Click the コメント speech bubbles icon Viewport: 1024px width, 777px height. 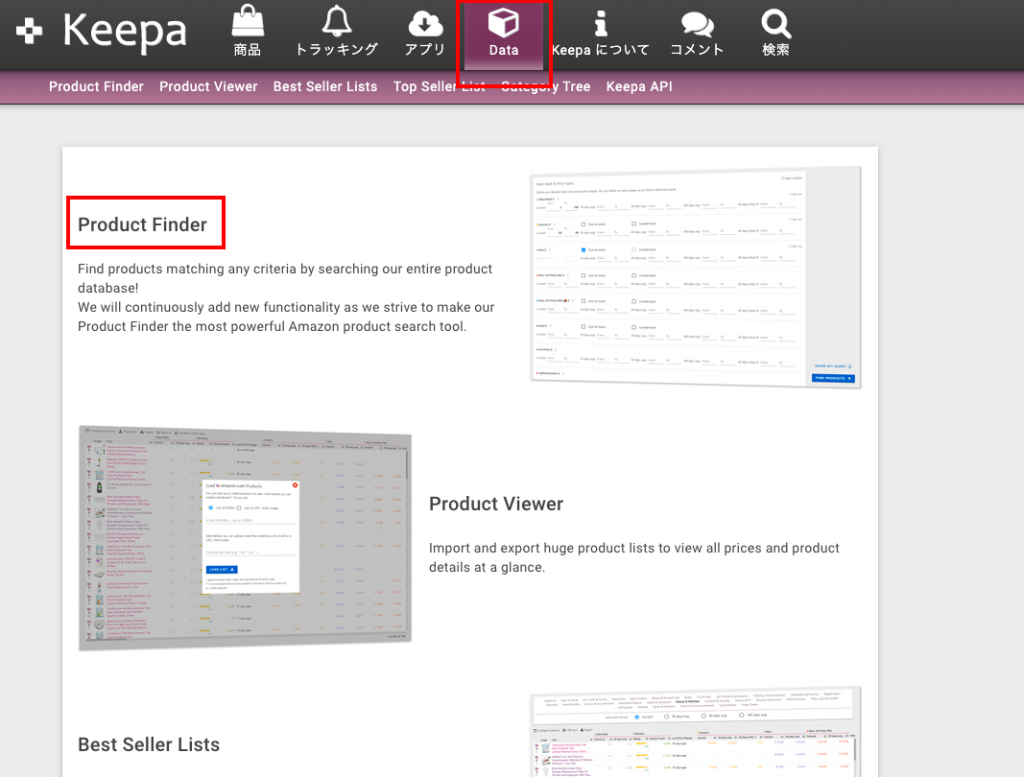tap(697, 23)
